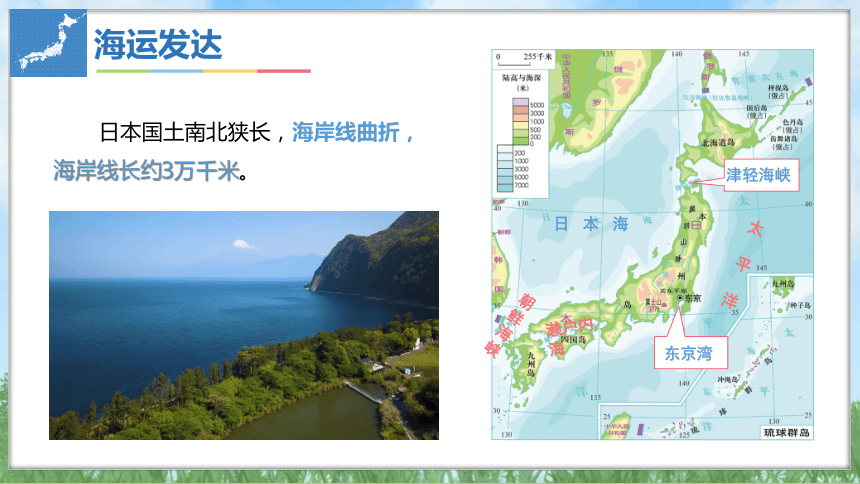Click the 东京 city marker on the map
The height and width of the screenshot is (484, 860).
680,298
